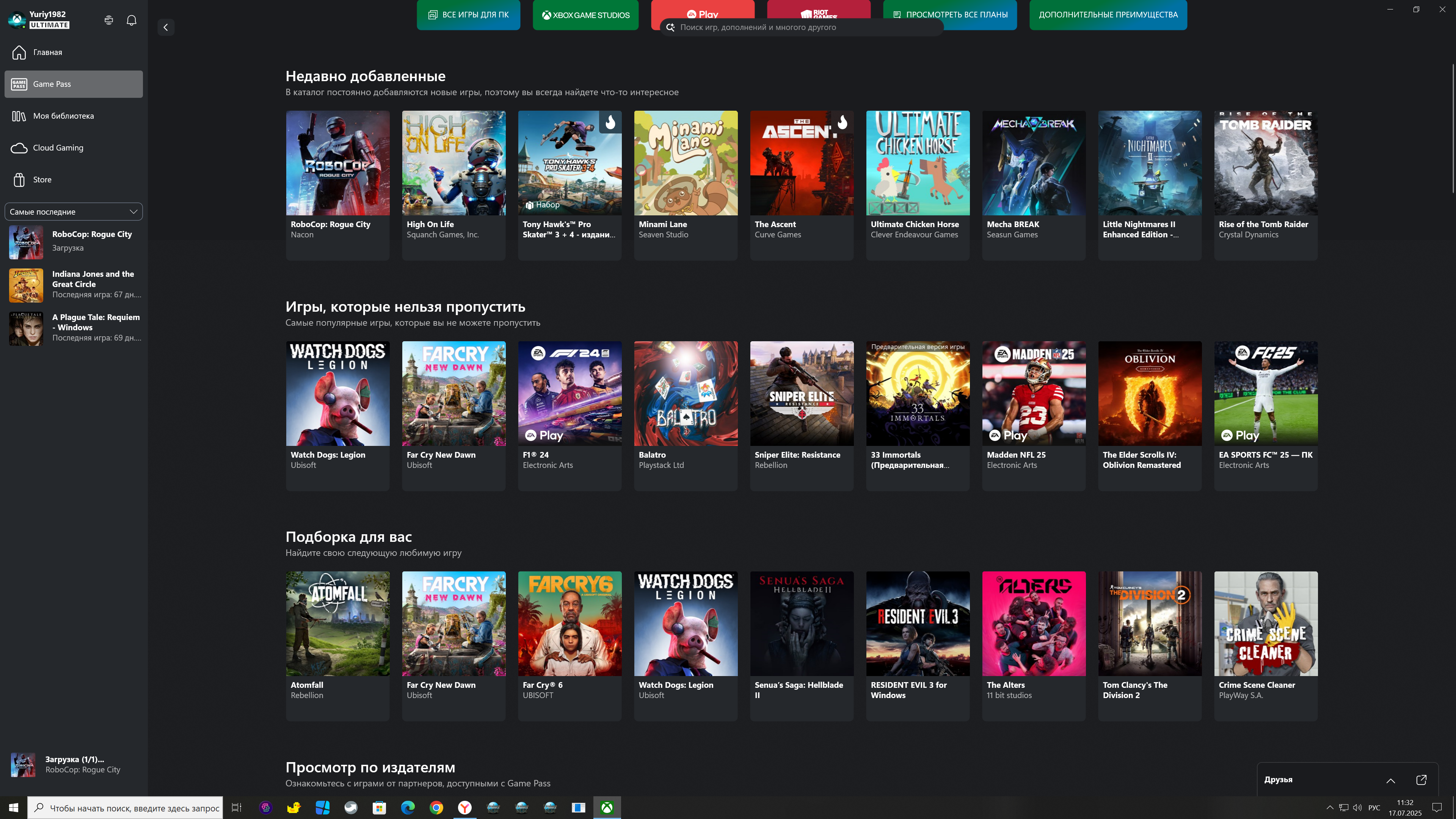Open XBOX GAME STUDIOS button

coord(585,15)
